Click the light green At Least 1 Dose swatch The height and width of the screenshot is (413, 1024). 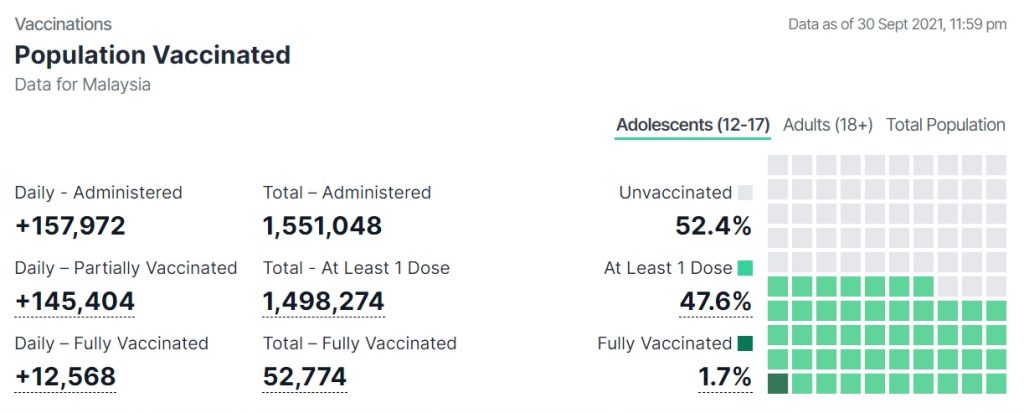[745, 268]
